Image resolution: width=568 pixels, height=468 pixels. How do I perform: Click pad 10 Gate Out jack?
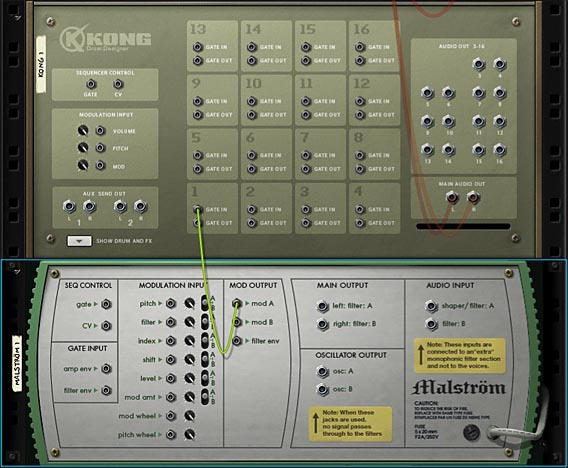251,115
